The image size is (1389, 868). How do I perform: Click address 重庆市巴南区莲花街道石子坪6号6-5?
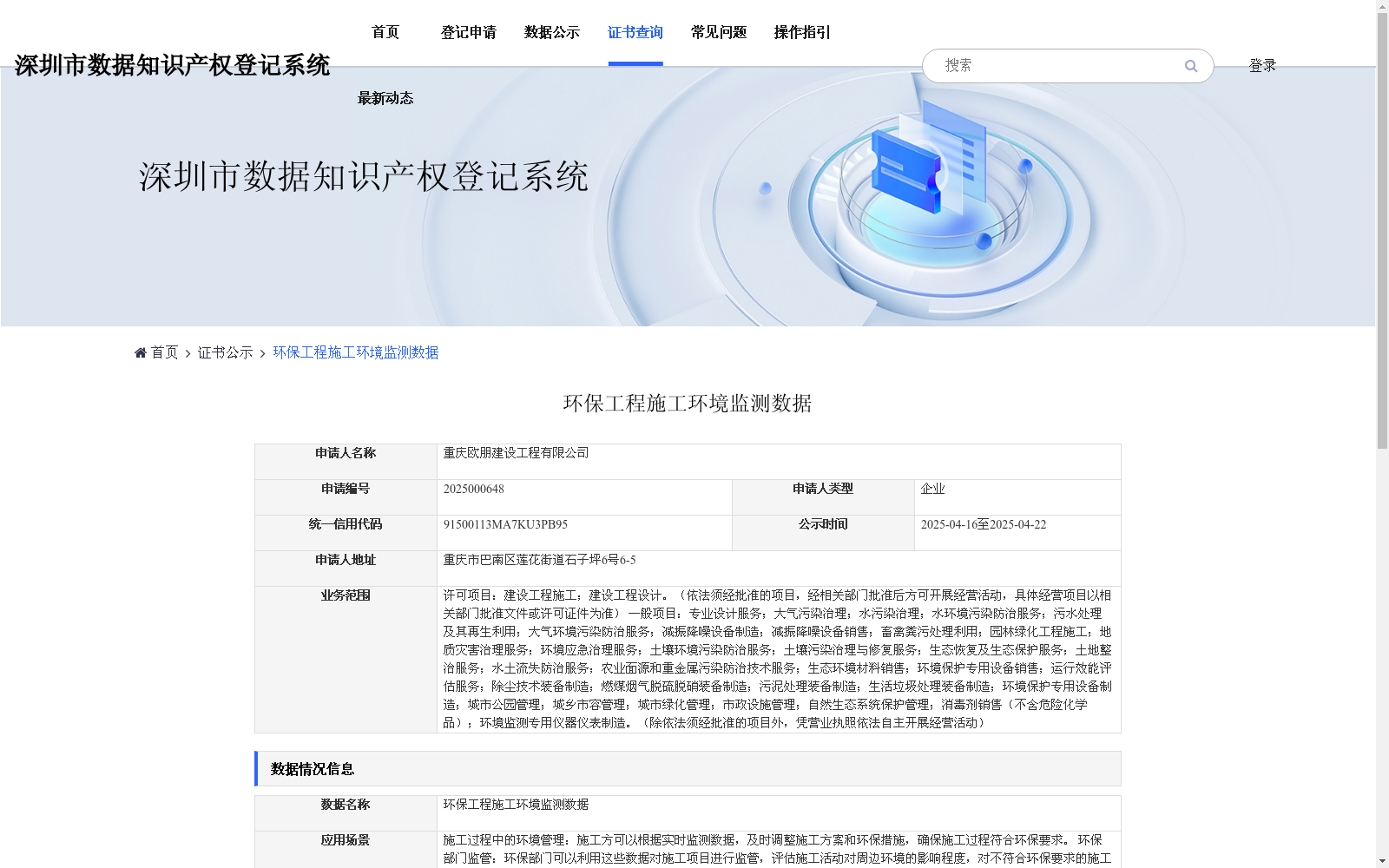coord(539,560)
